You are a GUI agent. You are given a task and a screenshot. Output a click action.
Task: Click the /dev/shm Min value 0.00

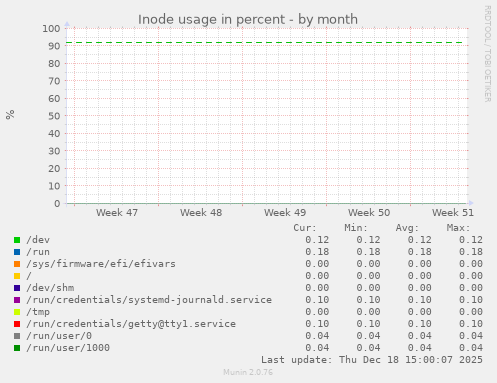tap(368, 288)
